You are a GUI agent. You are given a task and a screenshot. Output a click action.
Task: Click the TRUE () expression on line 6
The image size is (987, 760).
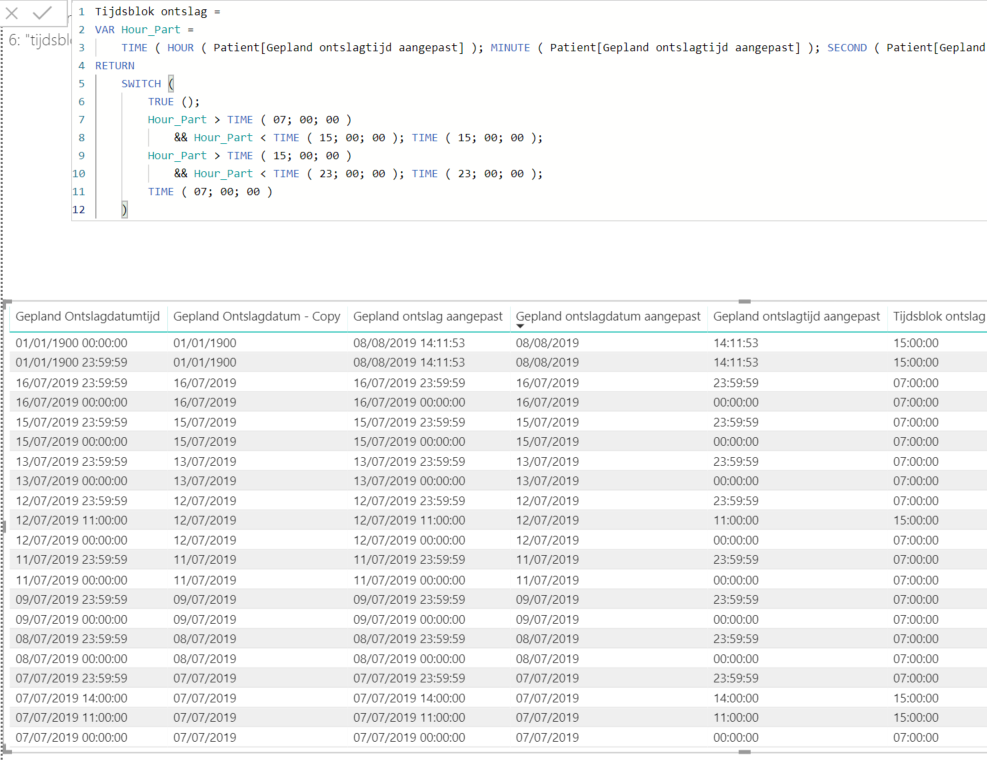pos(173,101)
